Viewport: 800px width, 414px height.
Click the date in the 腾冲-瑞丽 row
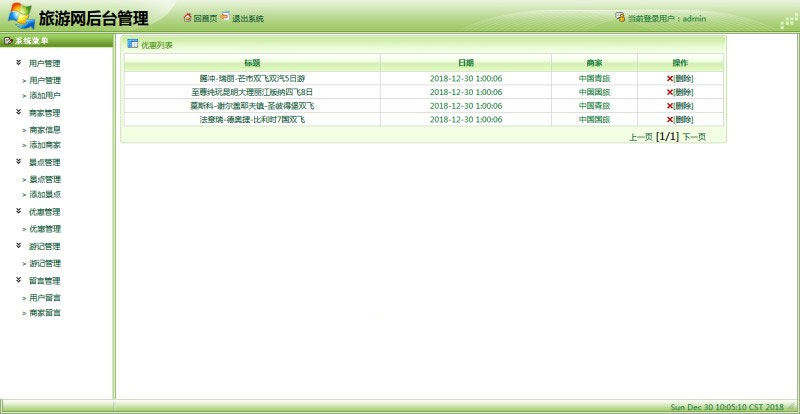click(x=466, y=79)
